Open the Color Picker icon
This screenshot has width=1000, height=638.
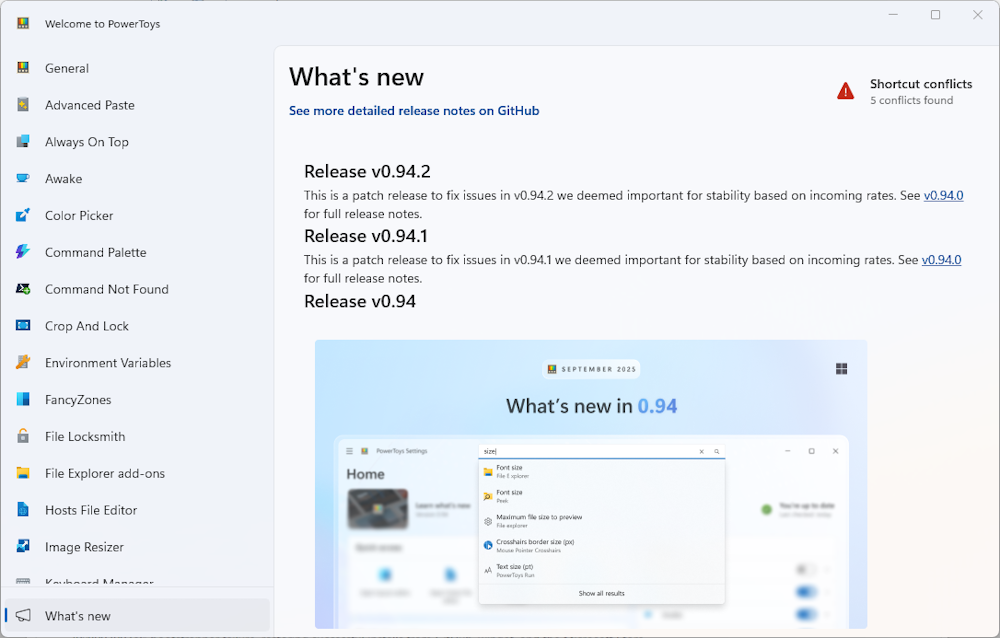point(23,216)
